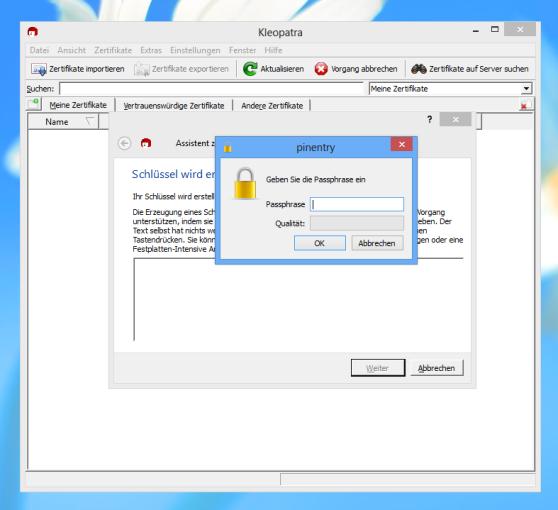Click Abbrechen in the wizard footer

[x=437, y=368]
